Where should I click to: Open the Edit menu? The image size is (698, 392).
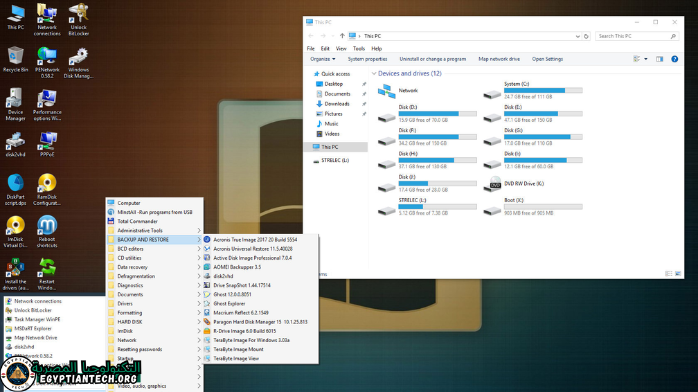click(x=325, y=48)
